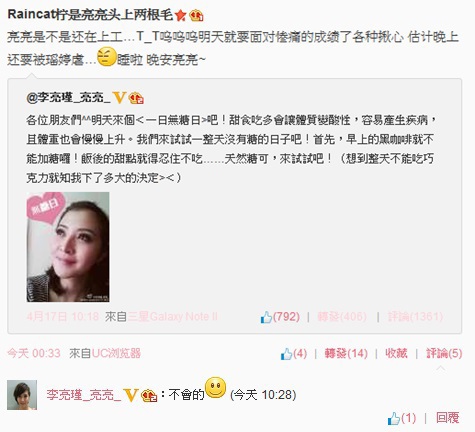Click 轉發(14) on the repost
The image size is (475, 432).
pos(346,353)
